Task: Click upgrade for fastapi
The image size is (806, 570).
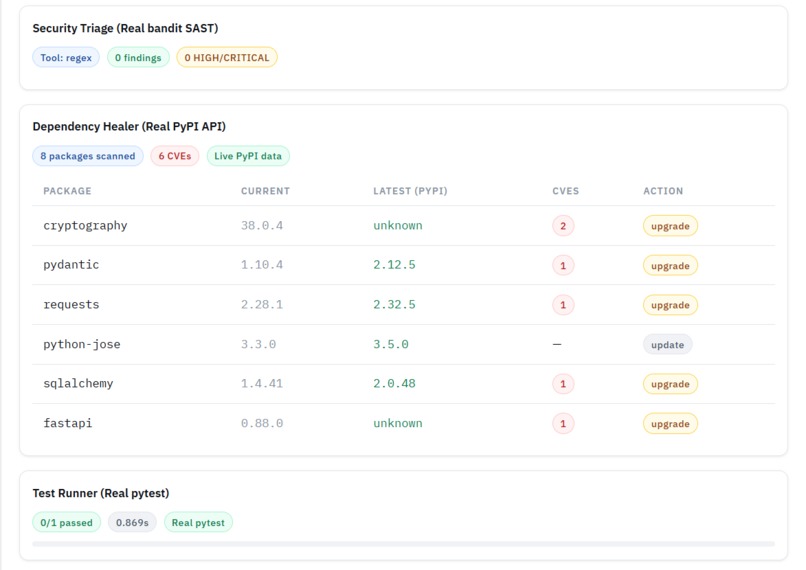Action: pyautogui.click(x=670, y=424)
